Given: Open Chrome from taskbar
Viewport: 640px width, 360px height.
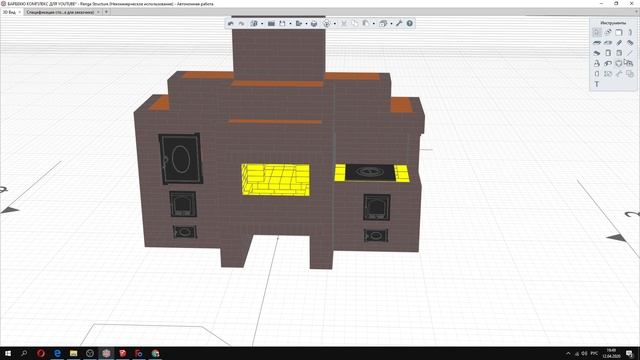Looking at the screenshot, I should 155,353.
